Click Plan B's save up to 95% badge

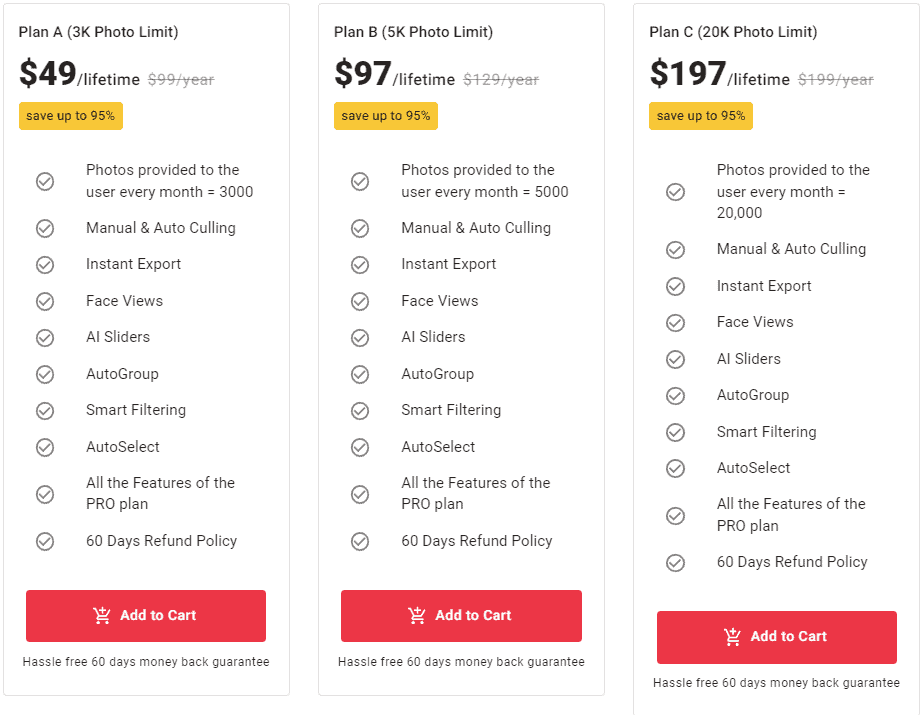click(385, 116)
